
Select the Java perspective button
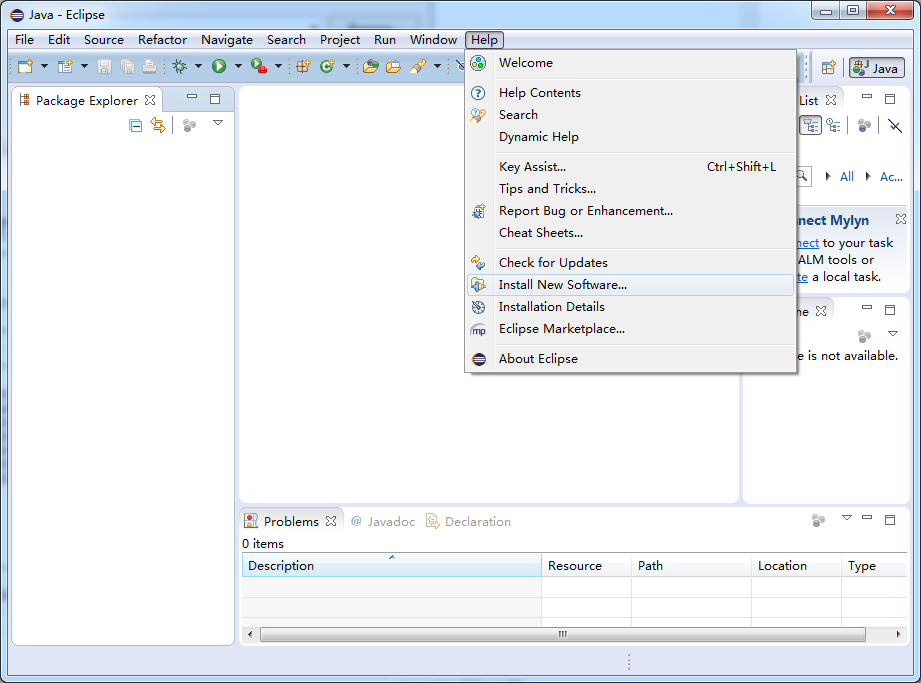[876, 68]
